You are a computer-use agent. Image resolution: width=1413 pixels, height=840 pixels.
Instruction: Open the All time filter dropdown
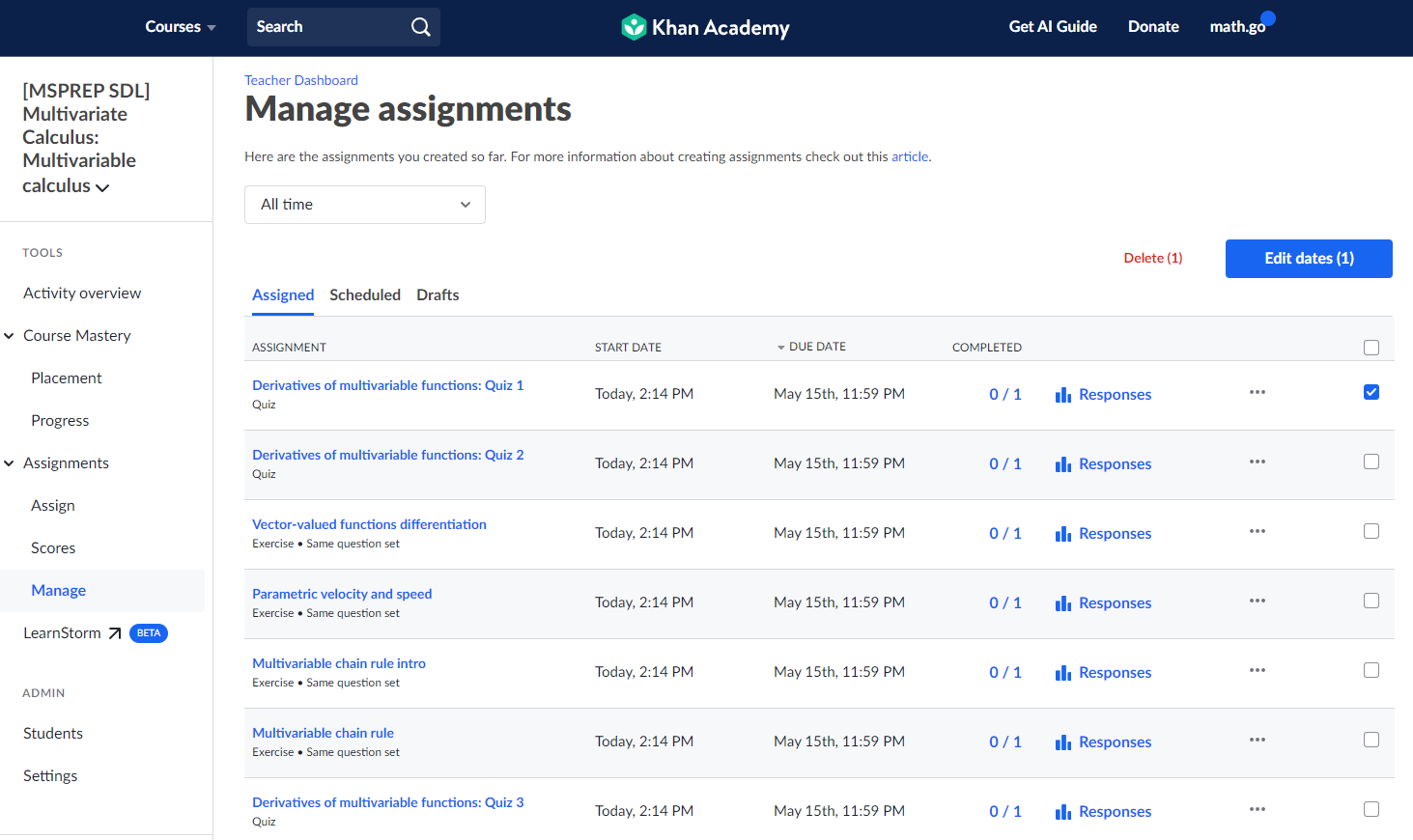[x=365, y=205]
